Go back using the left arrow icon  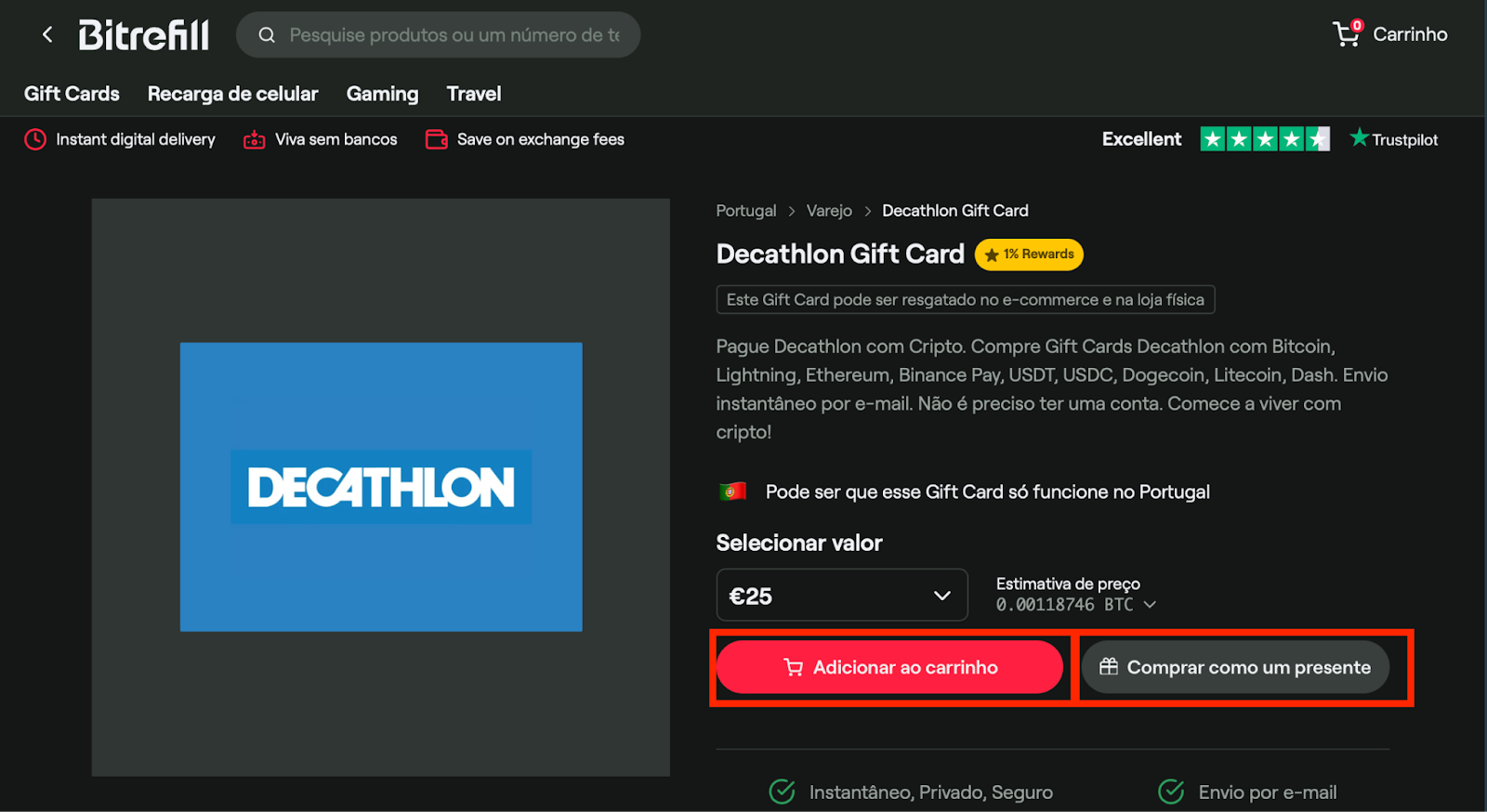47,35
